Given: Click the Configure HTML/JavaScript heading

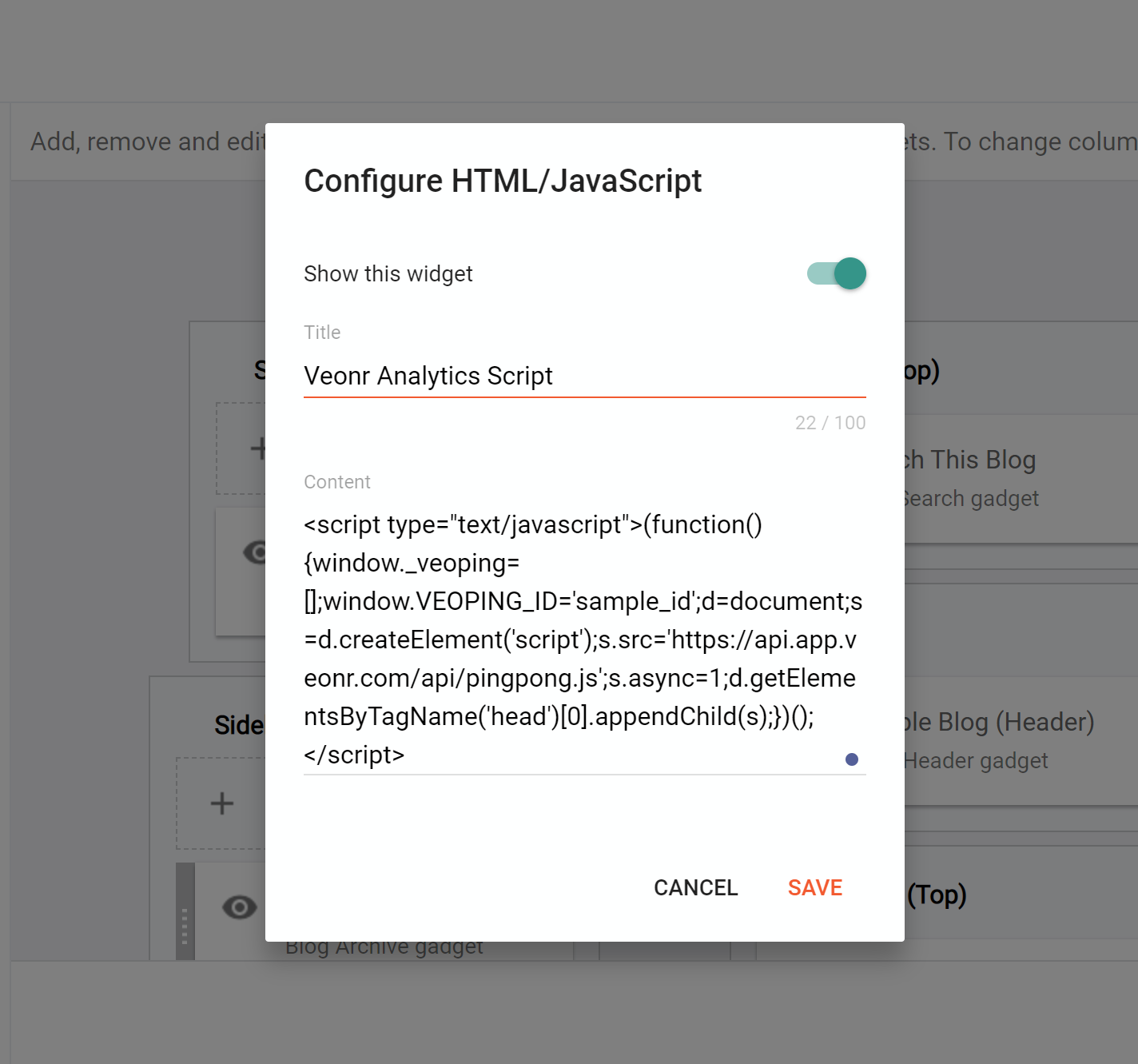Looking at the screenshot, I should coord(503,181).
